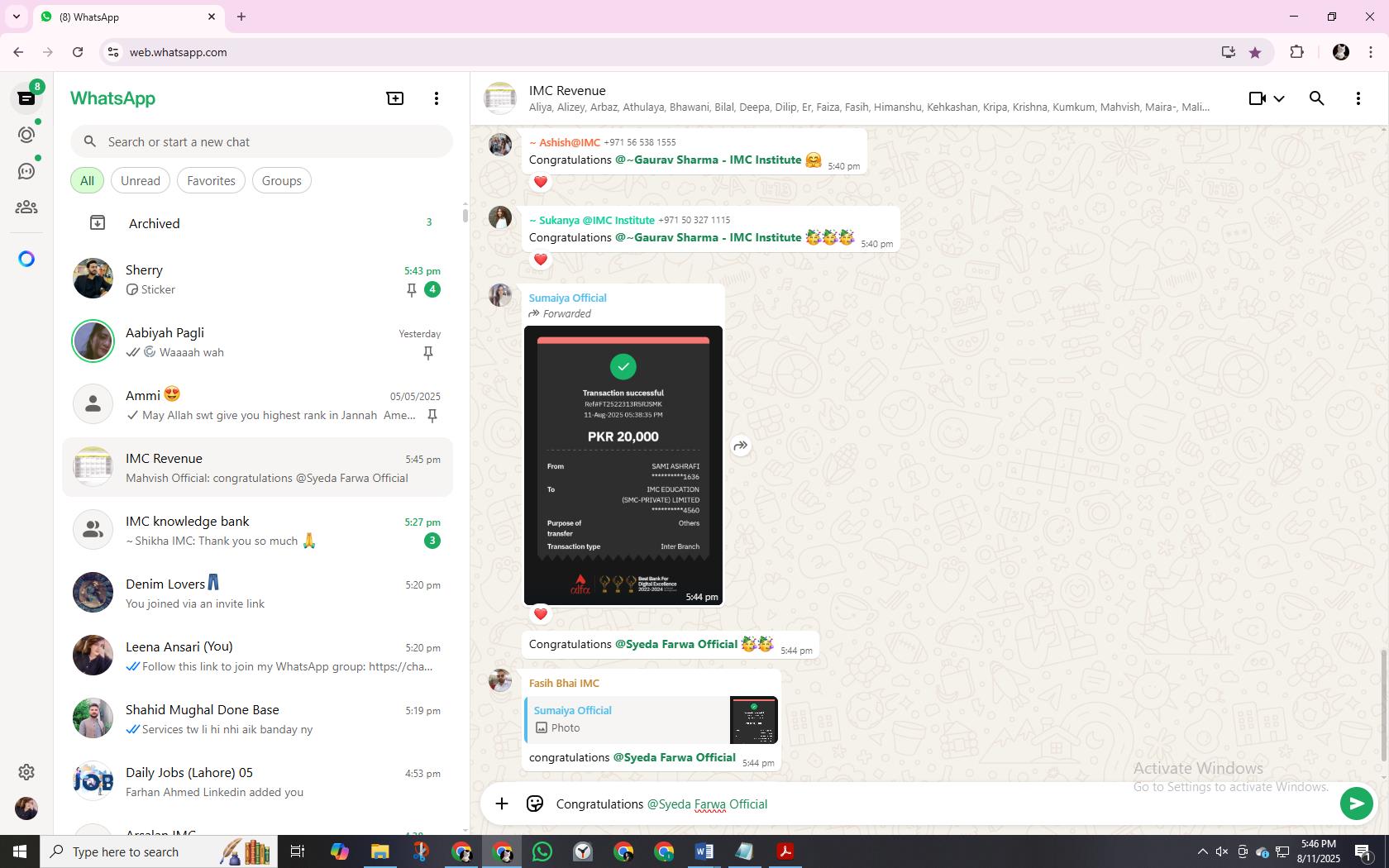Image resolution: width=1389 pixels, height=868 pixels.
Task: Open emoji and sticker picker icon
Action: coord(535,804)
